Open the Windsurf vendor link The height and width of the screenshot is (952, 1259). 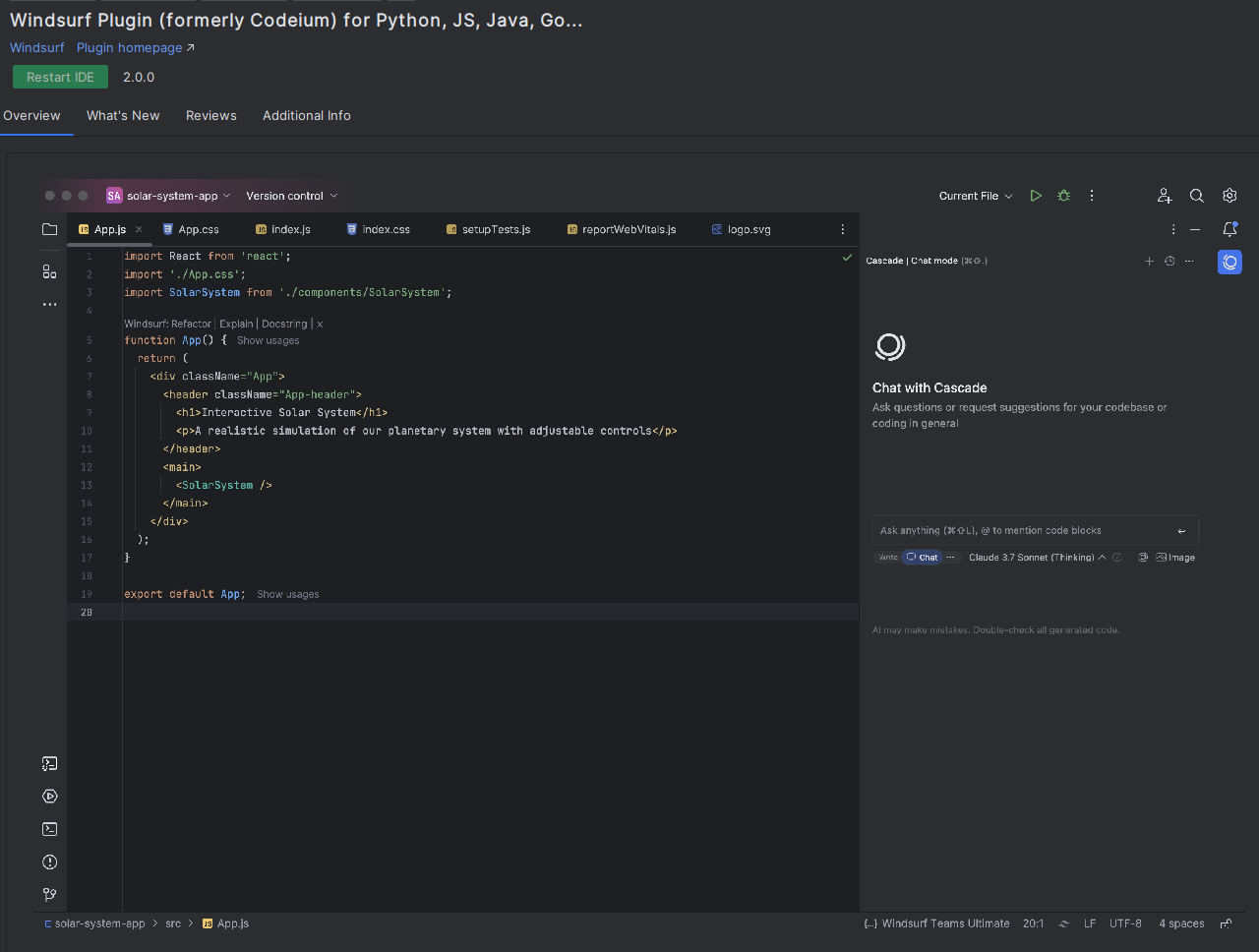coord(37,48)
